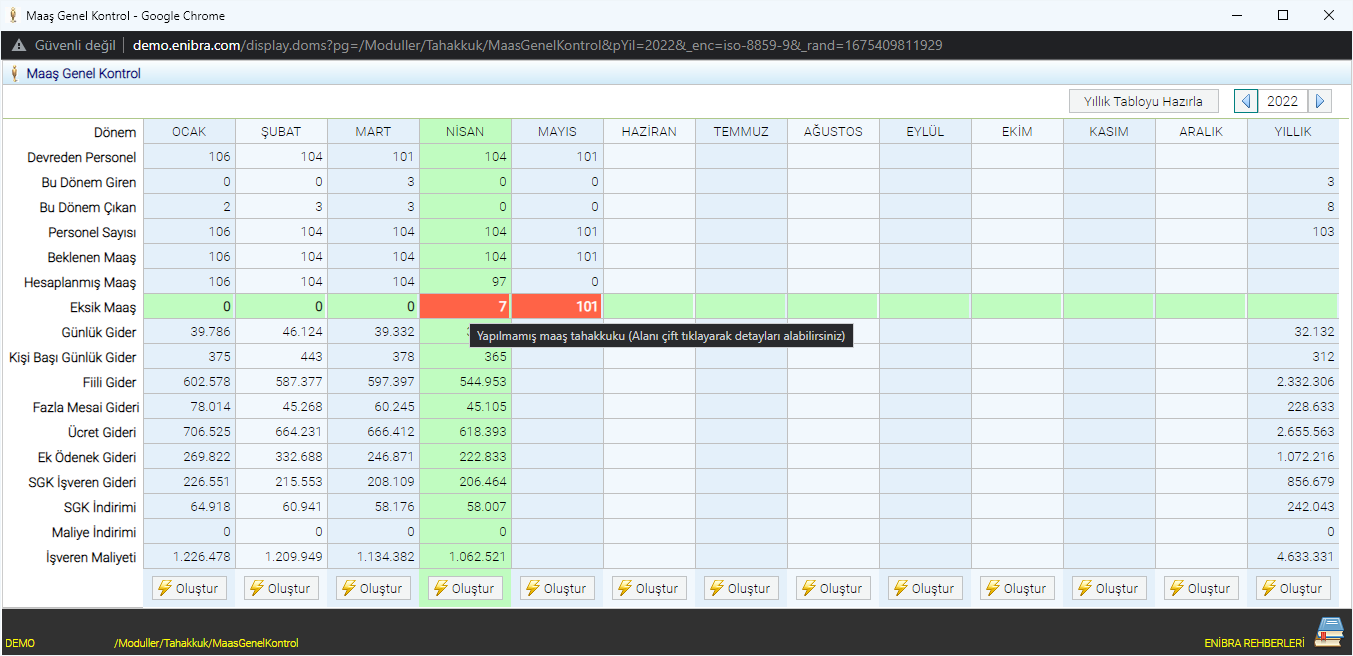Screen dimensions: 1353x656
Task: Click the ENİBRA REHBERLERİ link text
Action: [x=1254, y=643]
